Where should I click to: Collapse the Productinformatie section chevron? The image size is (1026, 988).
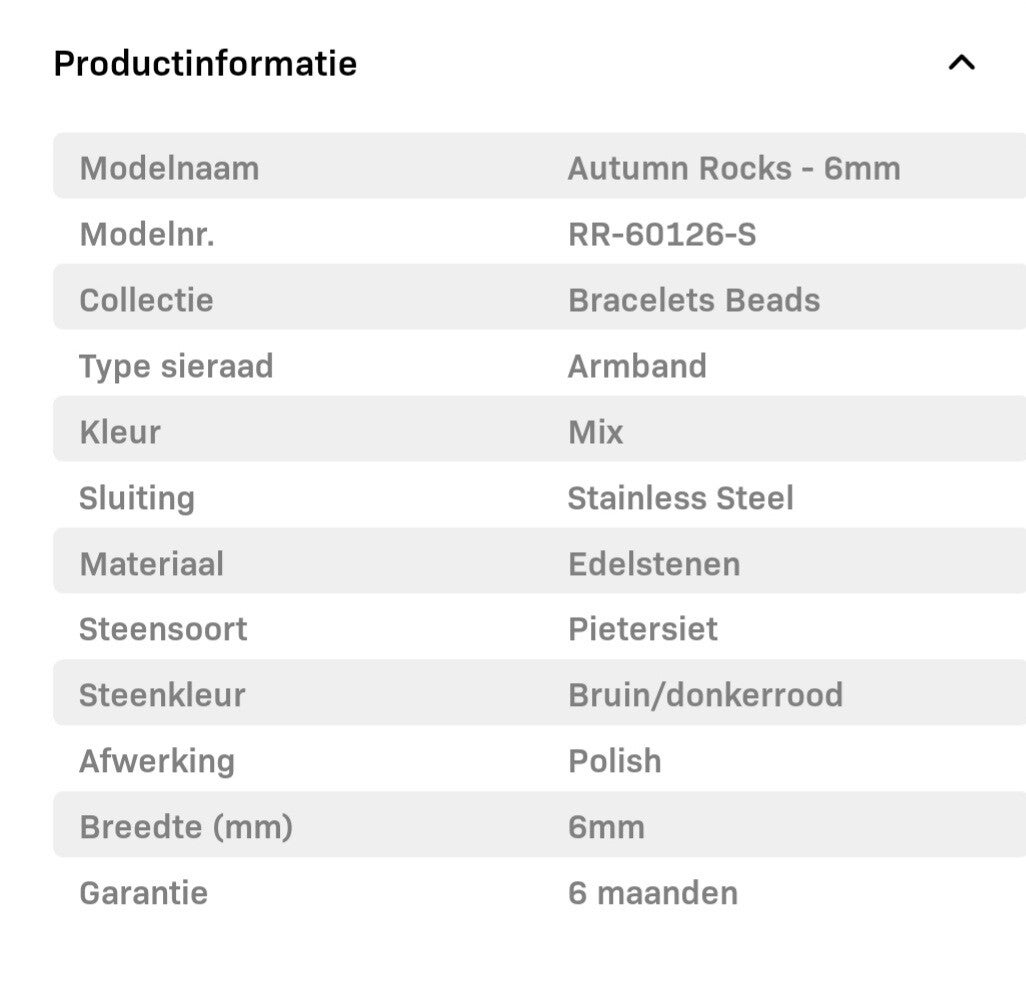(x=961, y=63)
